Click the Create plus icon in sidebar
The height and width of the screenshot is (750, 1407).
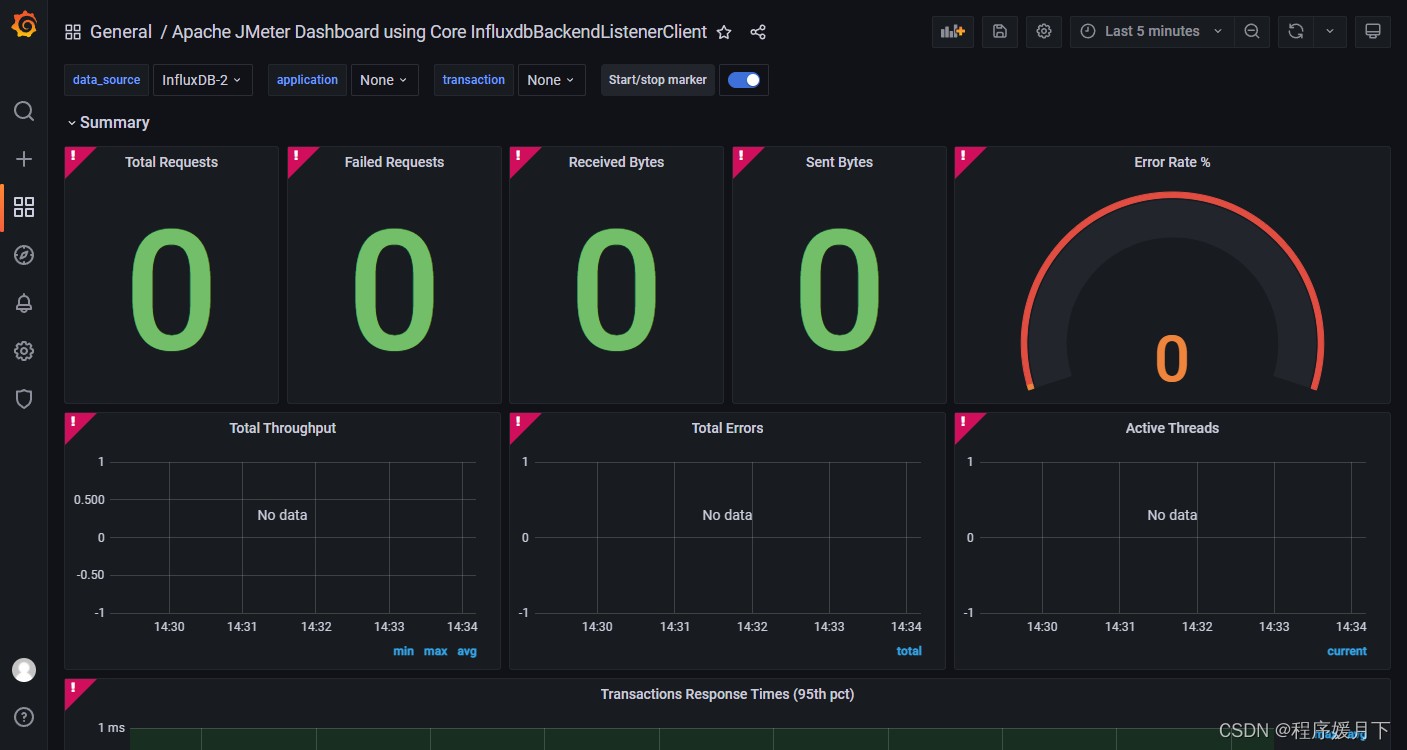[x=24, y=159]
